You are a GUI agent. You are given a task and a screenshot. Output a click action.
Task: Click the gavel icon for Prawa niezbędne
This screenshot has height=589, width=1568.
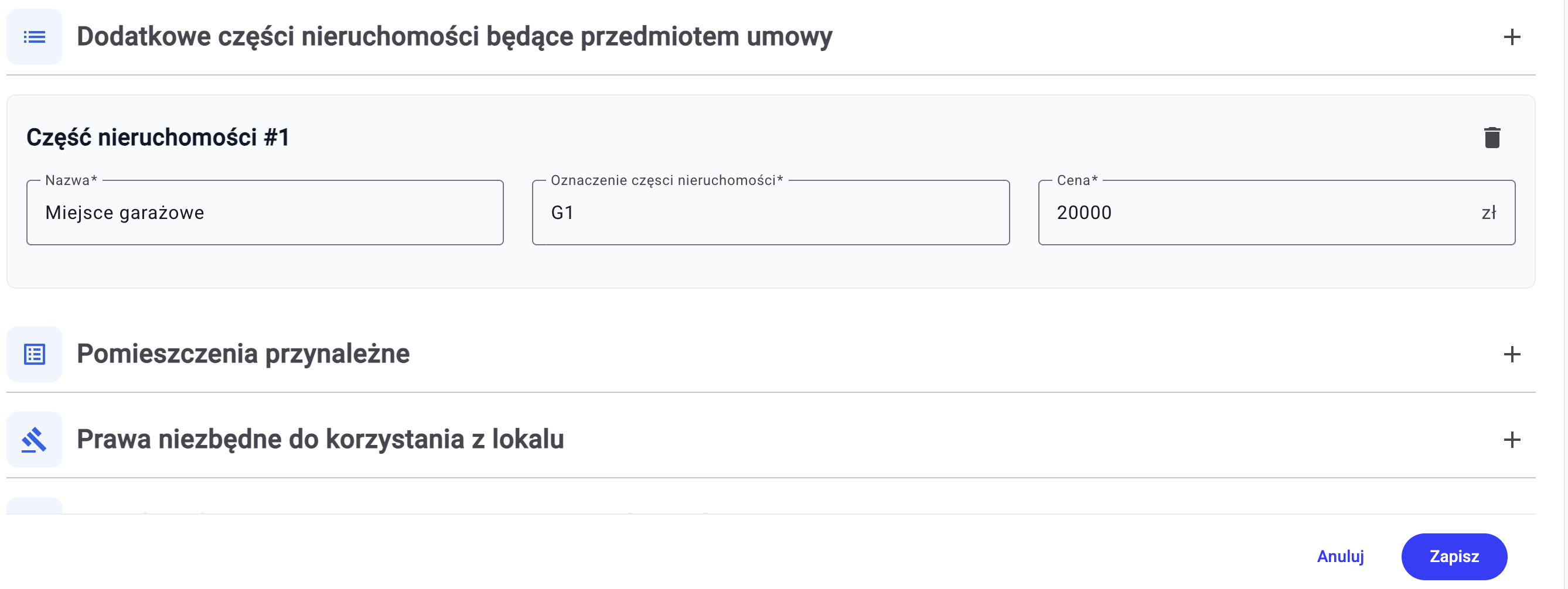tap(34, 439)
